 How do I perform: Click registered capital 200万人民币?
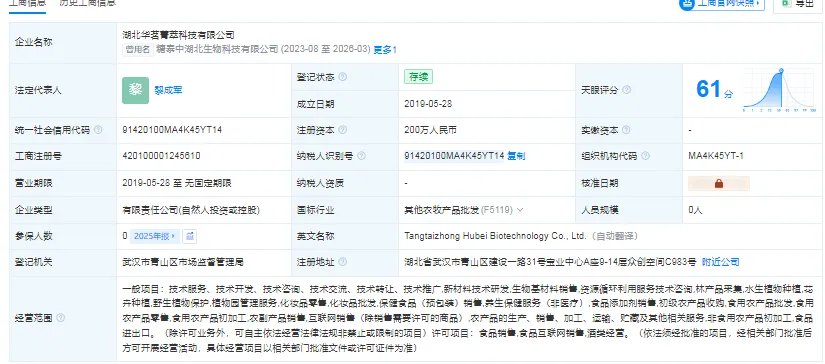tap(430, 129)
